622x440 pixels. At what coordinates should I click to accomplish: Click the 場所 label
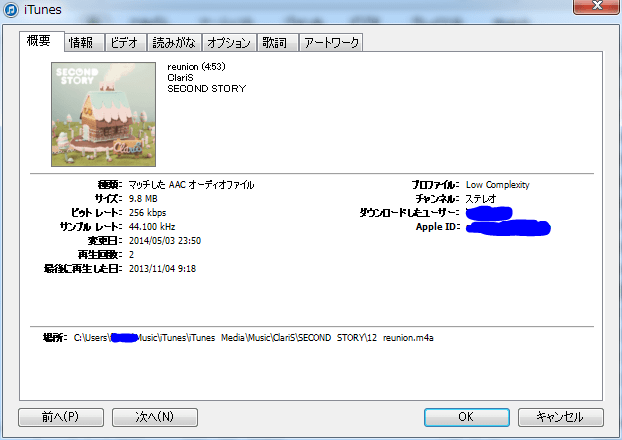[x=55, y=338]
